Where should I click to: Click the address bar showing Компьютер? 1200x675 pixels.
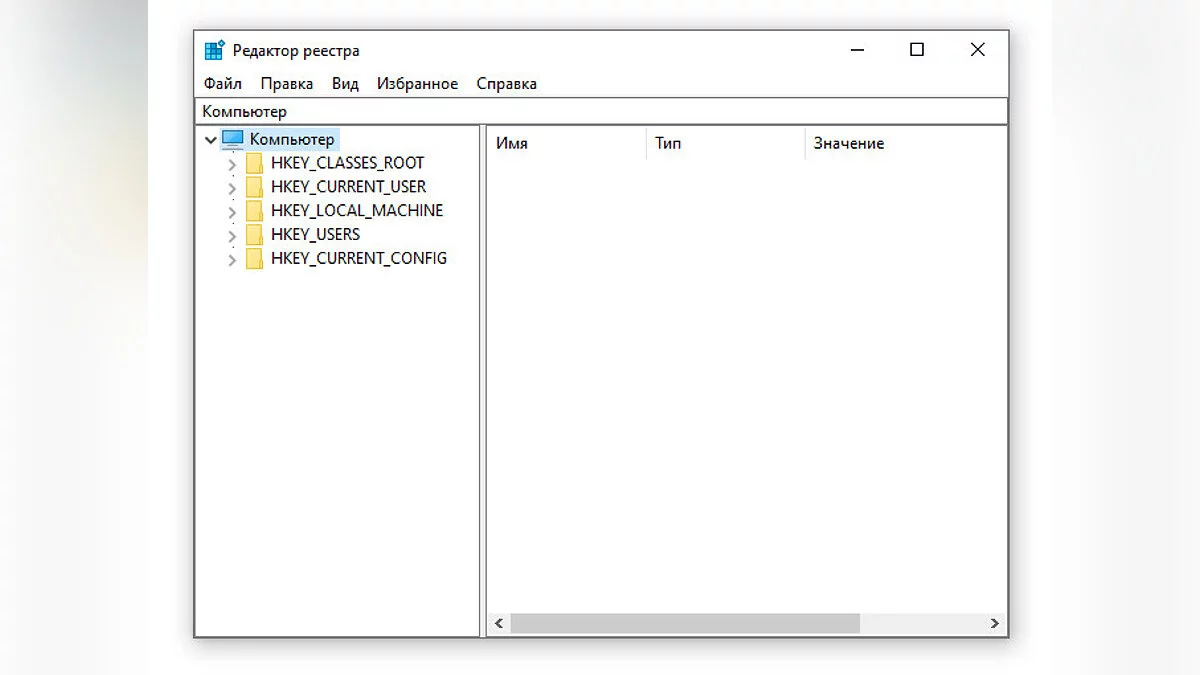pyautogui.click(x=600, y=112)
